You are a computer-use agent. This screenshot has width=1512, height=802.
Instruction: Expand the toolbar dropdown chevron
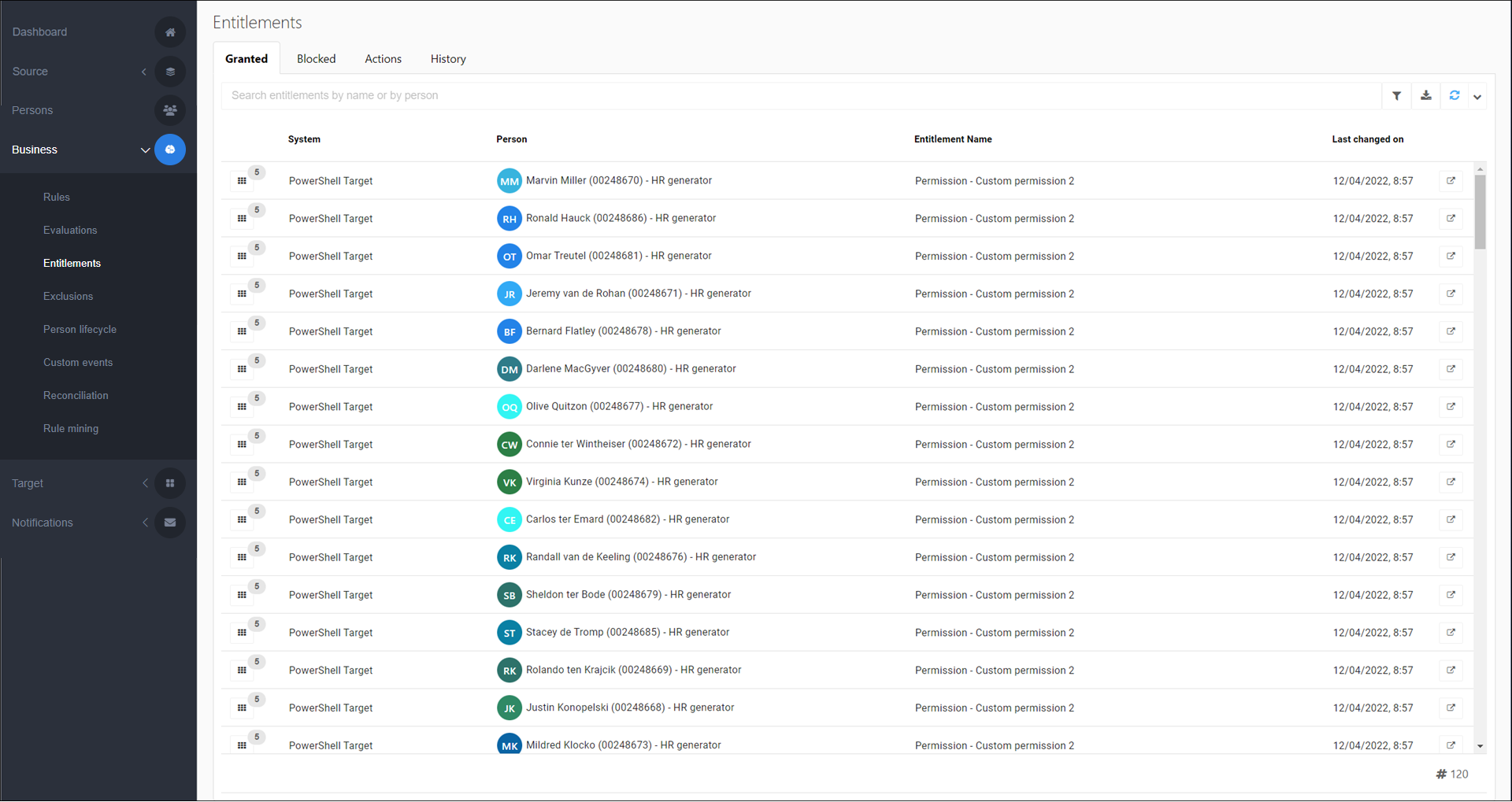pyautogui.click(x=1477, y=97)
